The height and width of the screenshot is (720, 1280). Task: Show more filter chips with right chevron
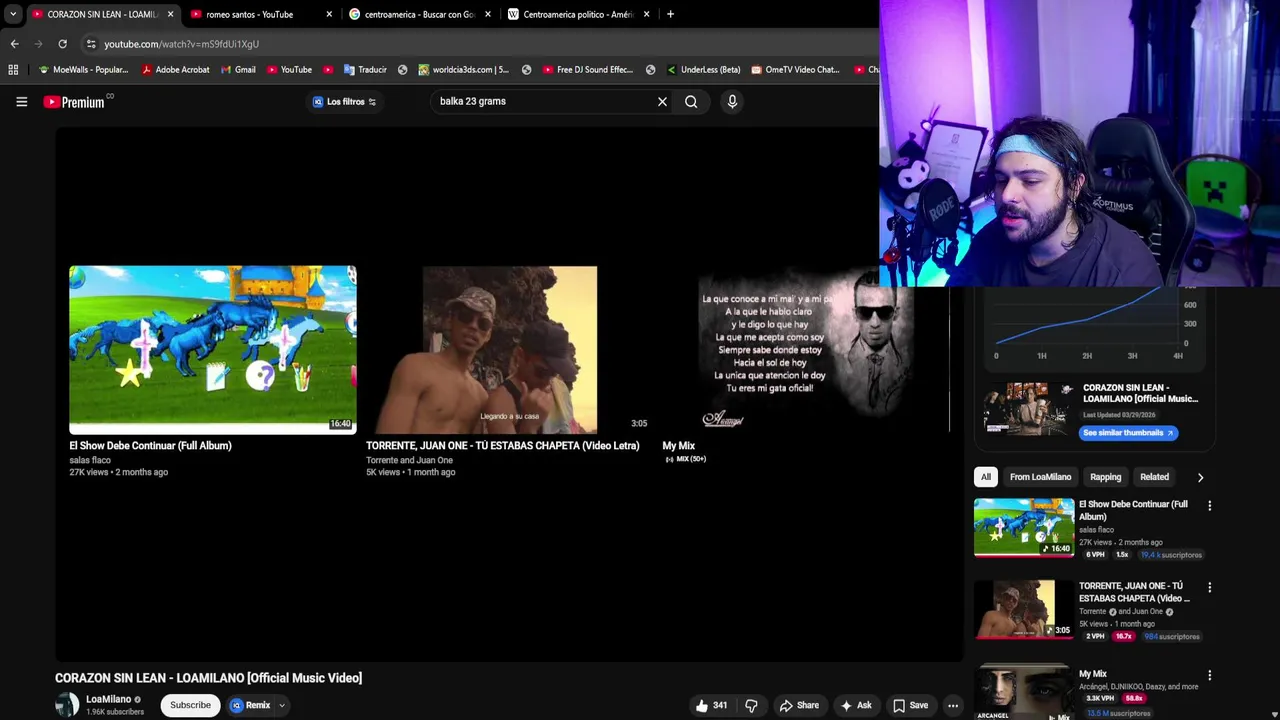(x=1200, y=477)
